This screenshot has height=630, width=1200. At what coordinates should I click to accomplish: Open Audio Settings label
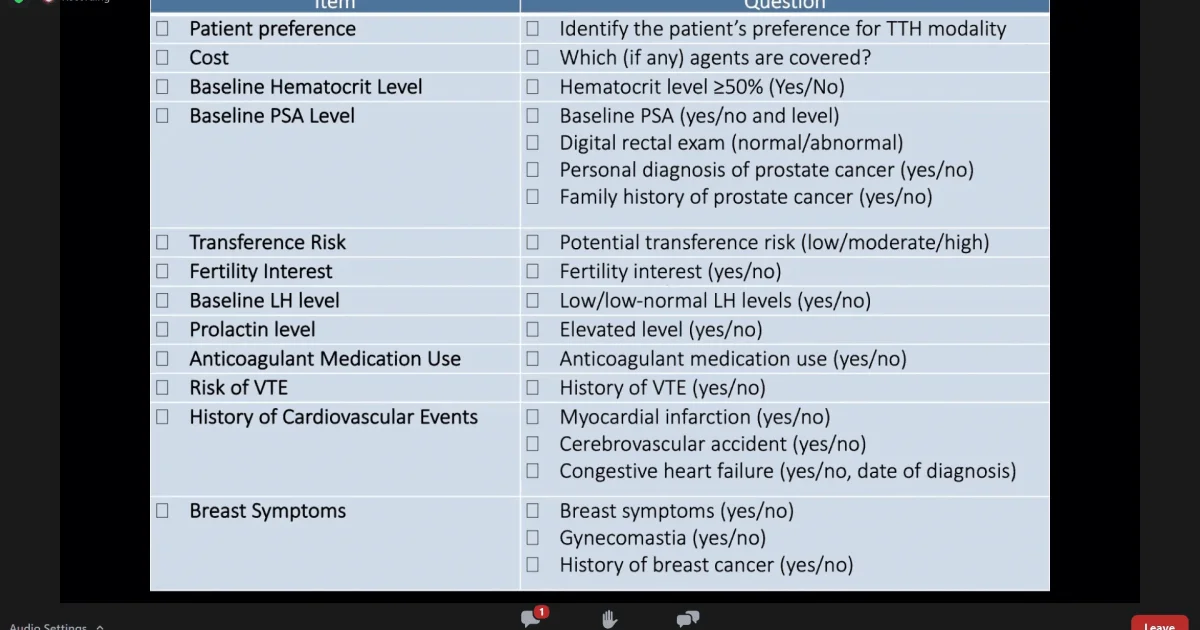click(48, 627)
